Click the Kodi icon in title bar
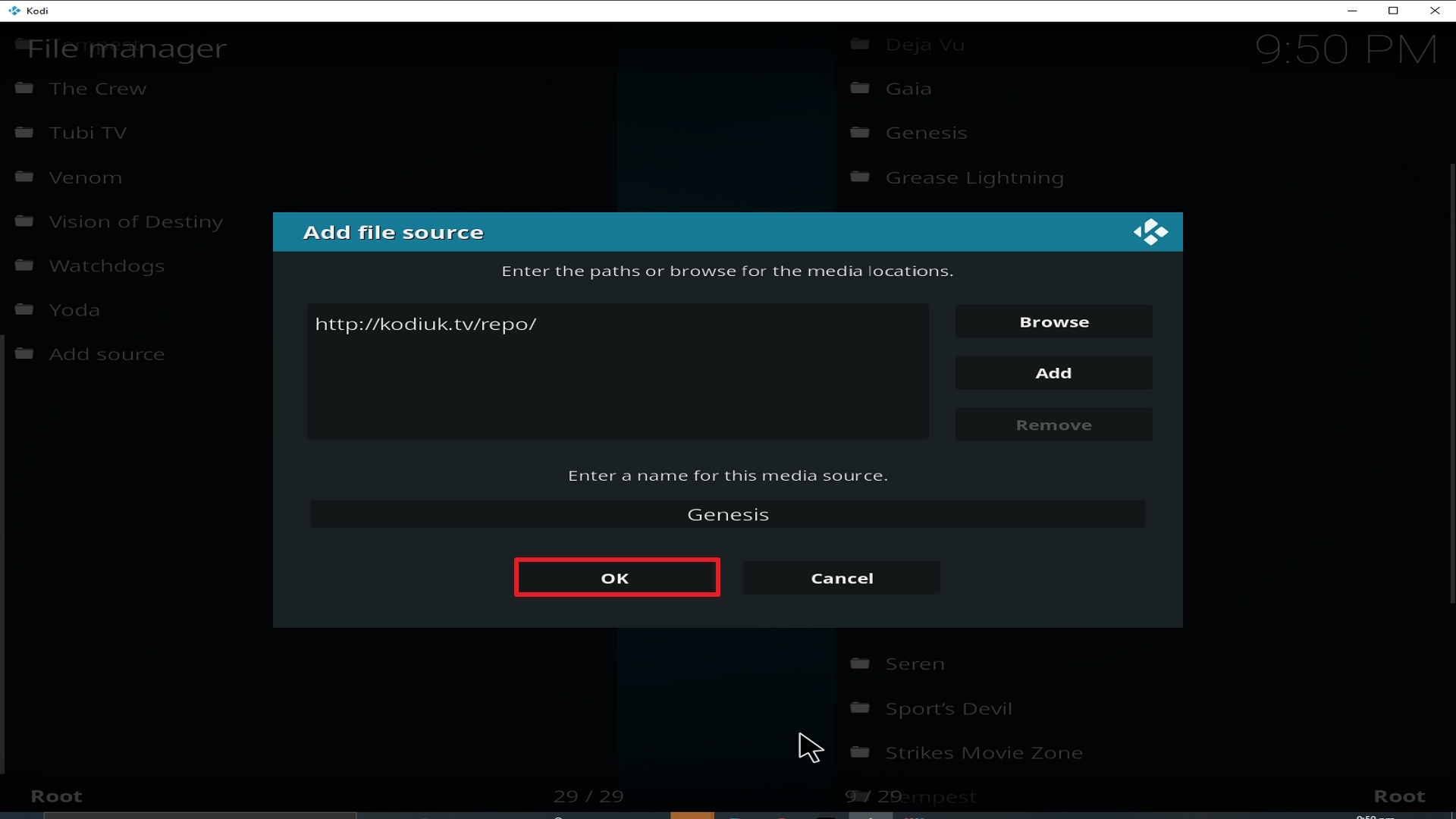This screenshot has width=1456, height=819. point(14,11)
